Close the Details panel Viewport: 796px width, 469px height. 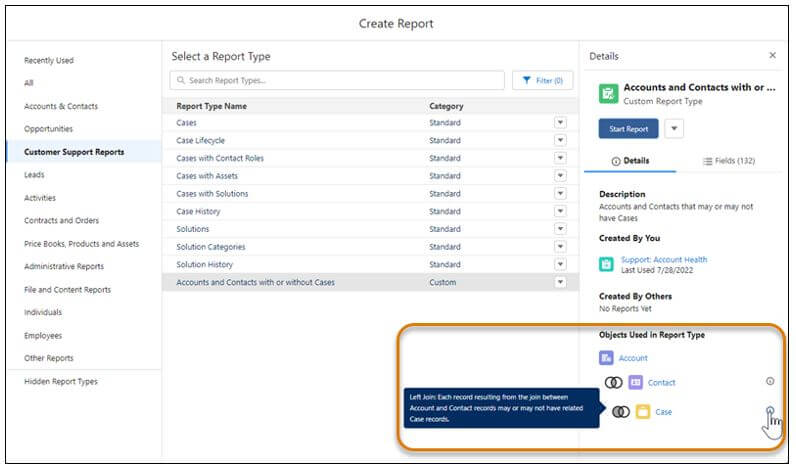click(771, 56)
